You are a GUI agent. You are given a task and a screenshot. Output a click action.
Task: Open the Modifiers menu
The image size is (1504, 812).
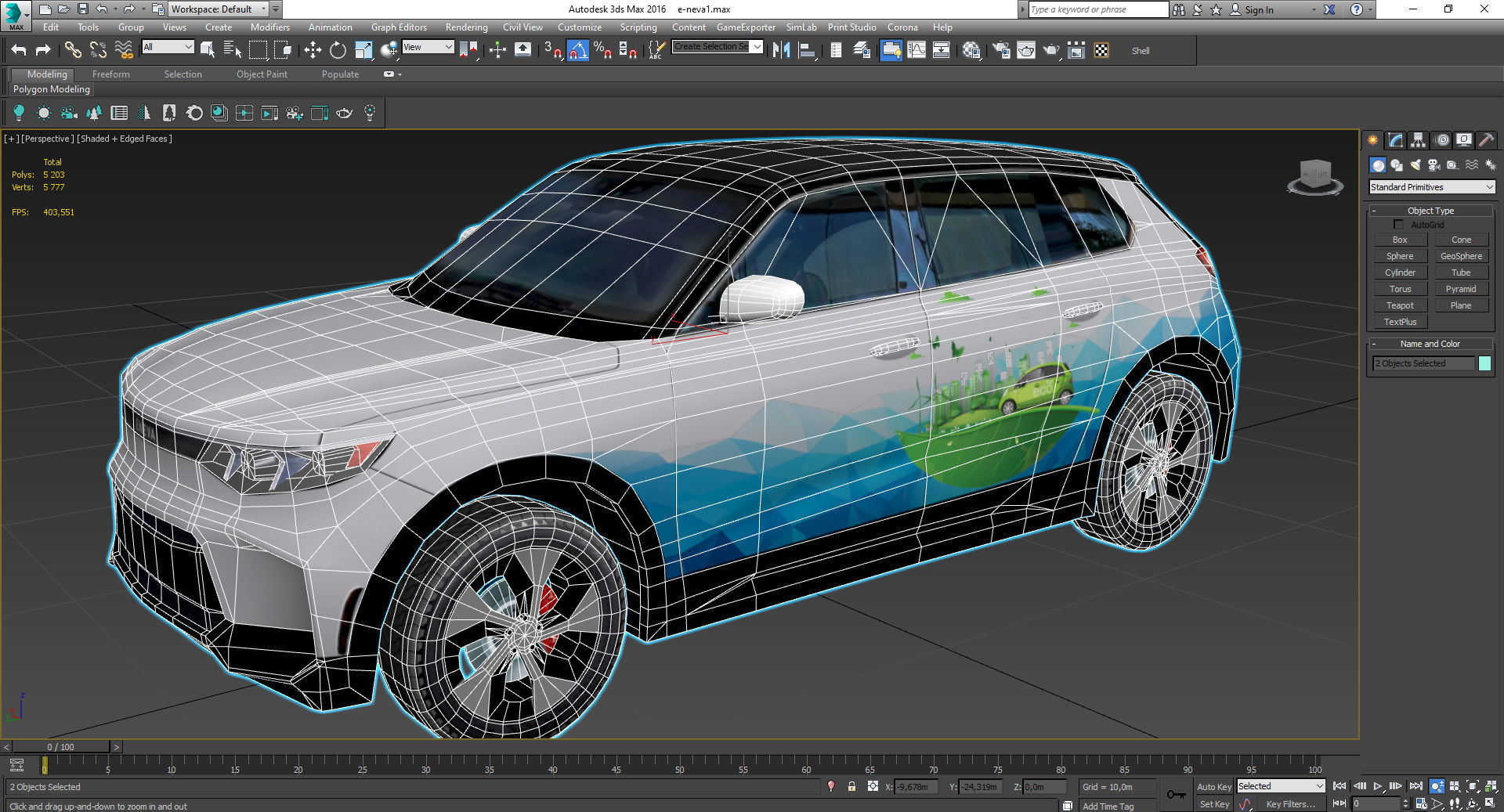coord(269,27)
